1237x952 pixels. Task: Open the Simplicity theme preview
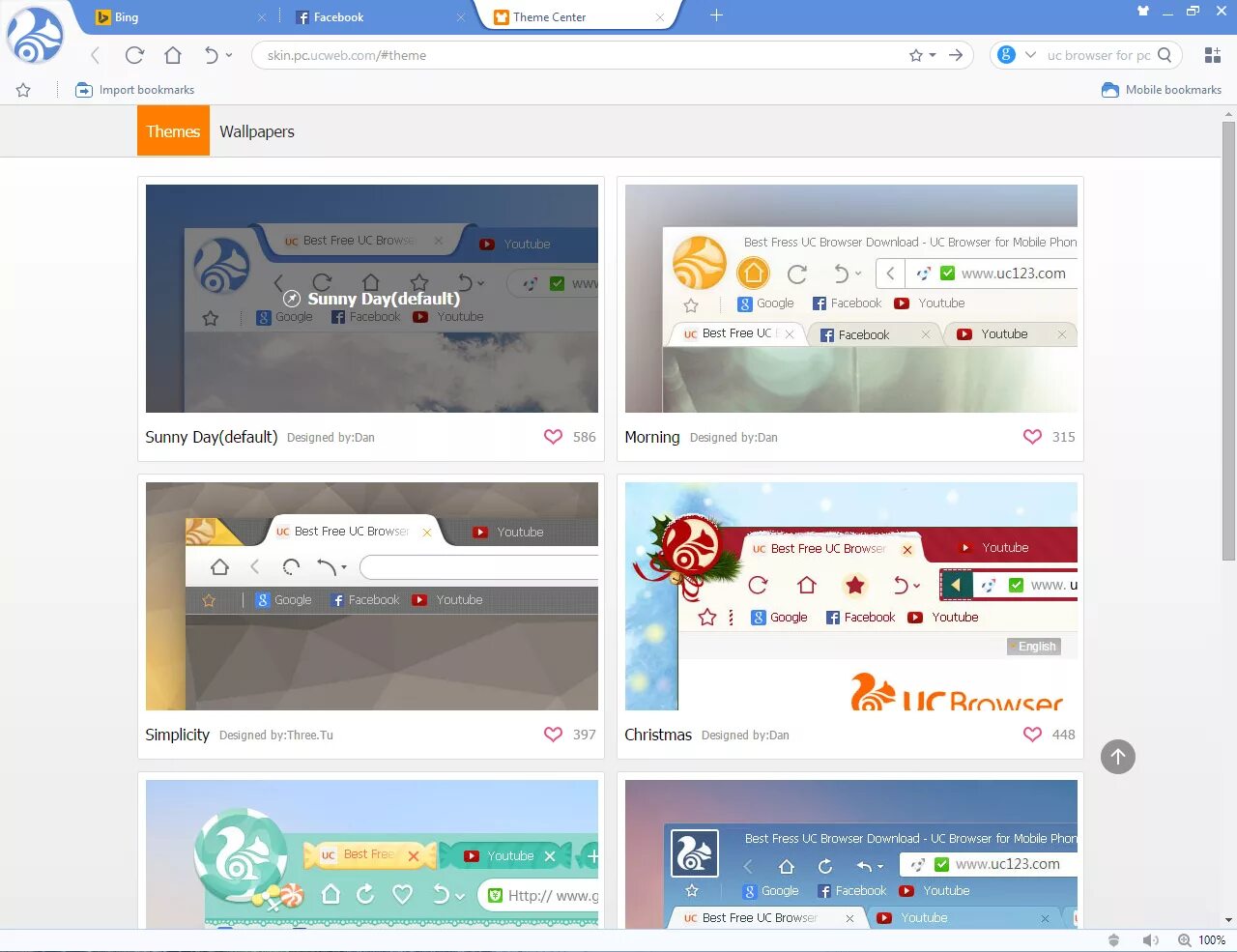click(x=372, y=596)
